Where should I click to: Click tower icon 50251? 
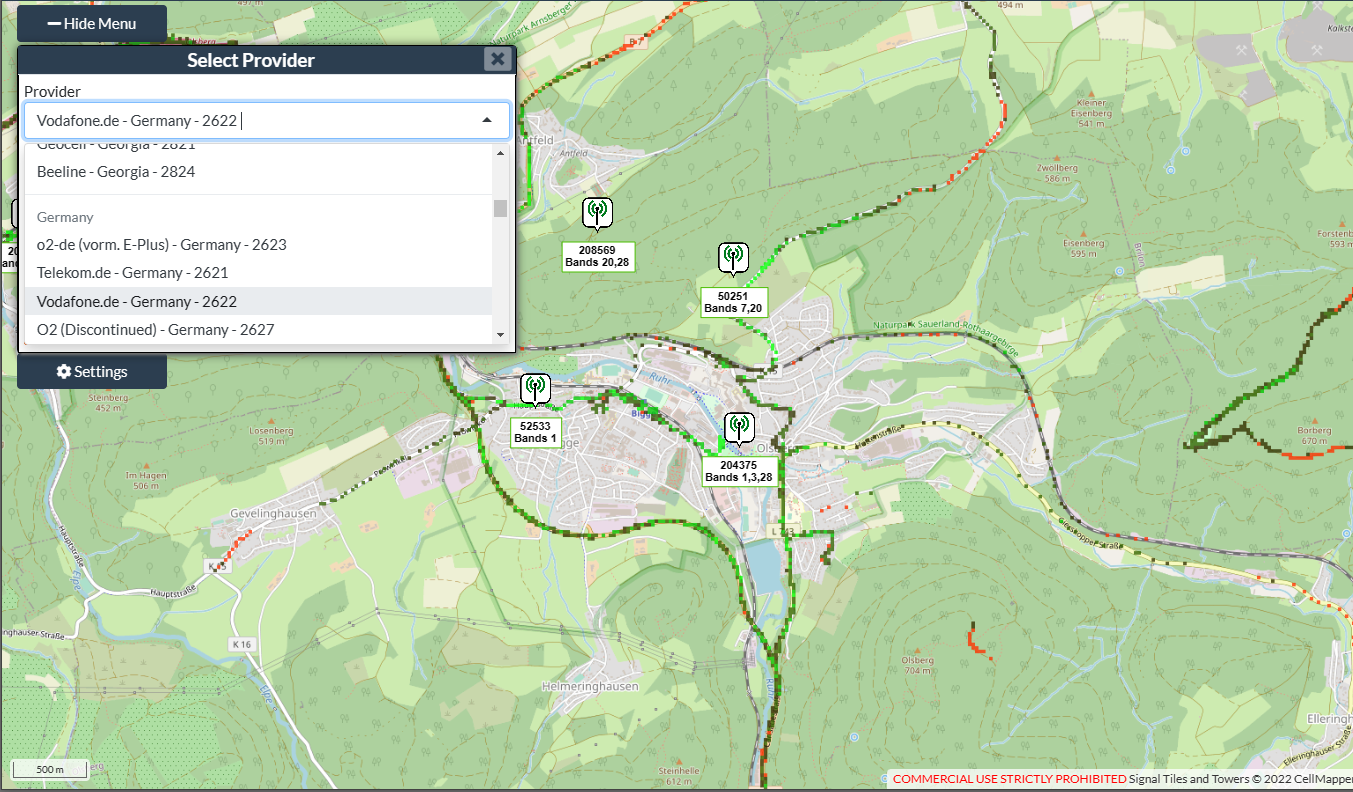click(x=733, y=259)
